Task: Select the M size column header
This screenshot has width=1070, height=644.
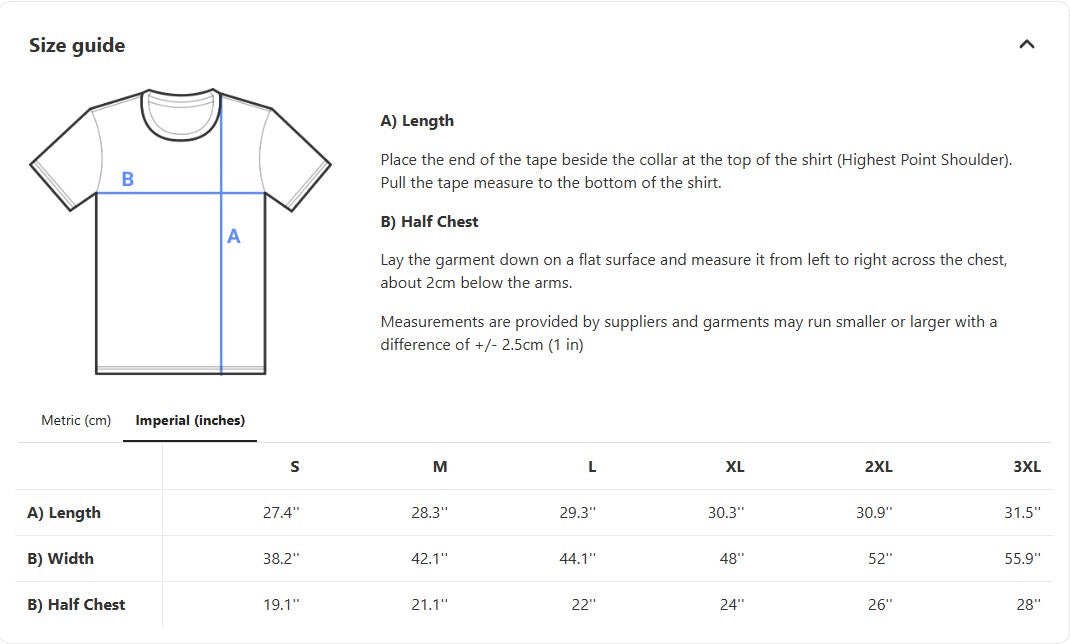Action: pyautogui.click(x=440, y=467)
